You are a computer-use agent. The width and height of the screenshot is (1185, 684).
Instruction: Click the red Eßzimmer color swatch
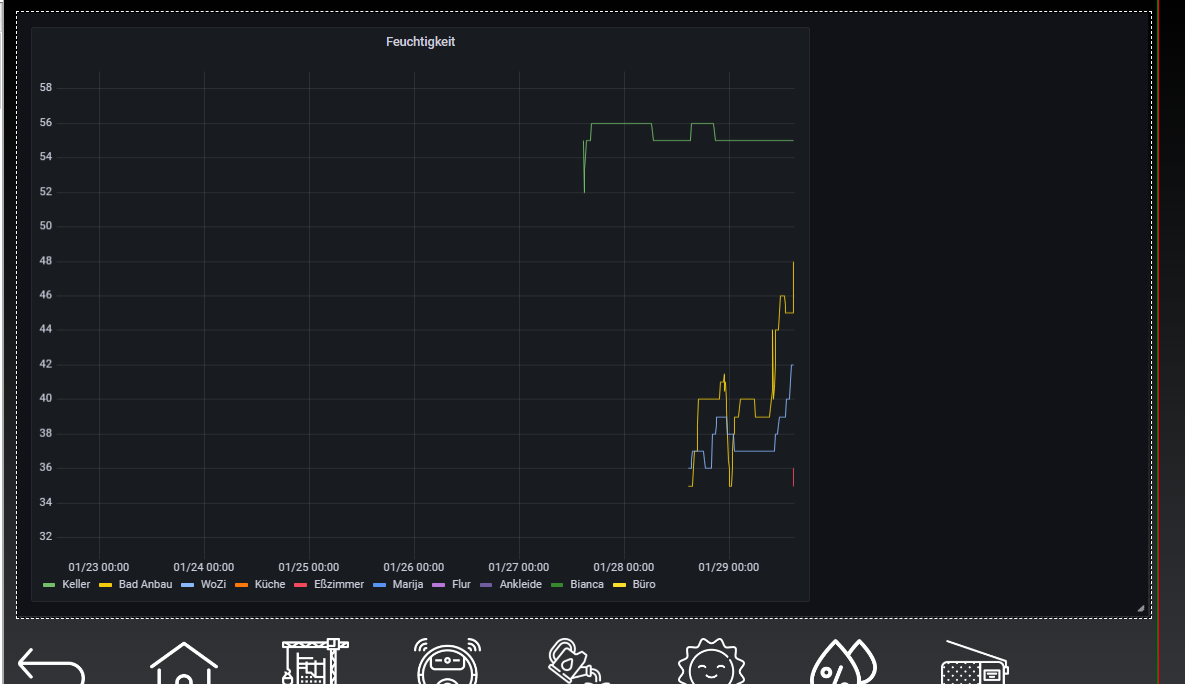[x=301, y=586]
